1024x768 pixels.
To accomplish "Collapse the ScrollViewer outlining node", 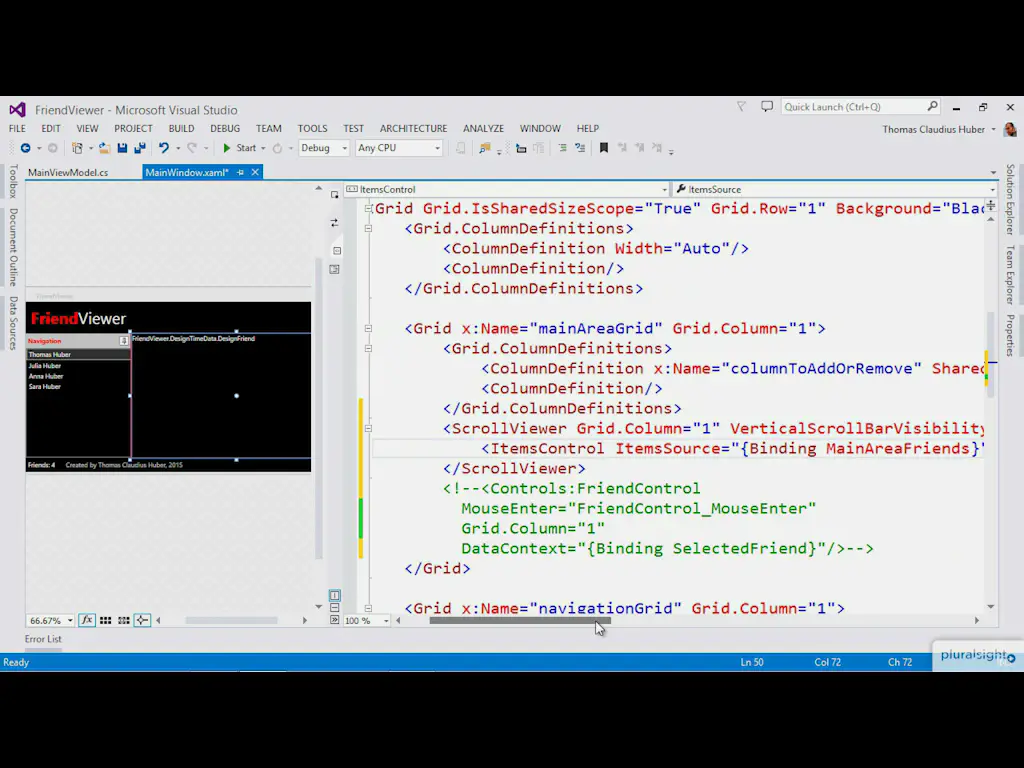I will coord(368,428).
